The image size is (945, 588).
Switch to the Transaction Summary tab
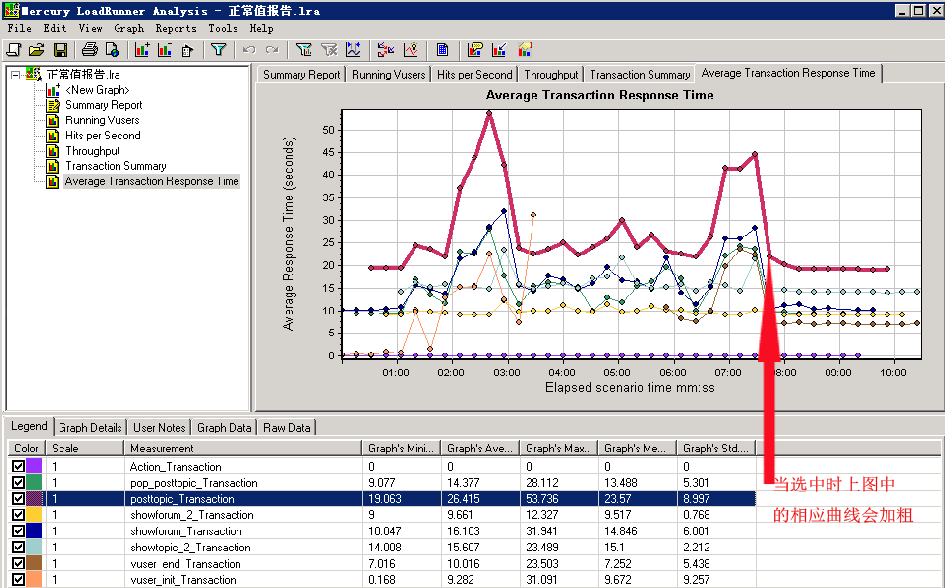click(x=640, y=75)
